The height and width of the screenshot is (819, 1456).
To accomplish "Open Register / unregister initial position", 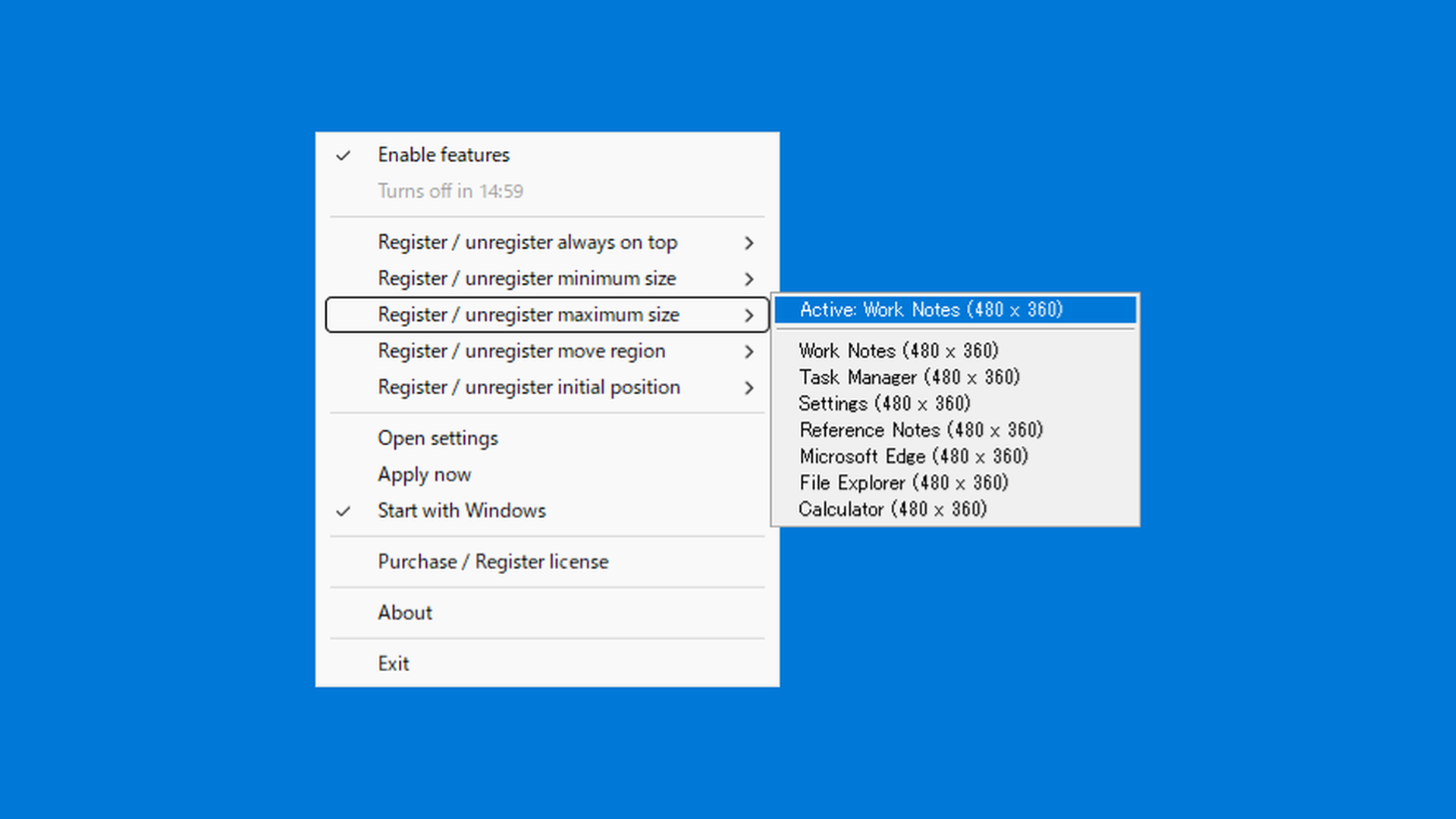I will (x=547, y=388).
